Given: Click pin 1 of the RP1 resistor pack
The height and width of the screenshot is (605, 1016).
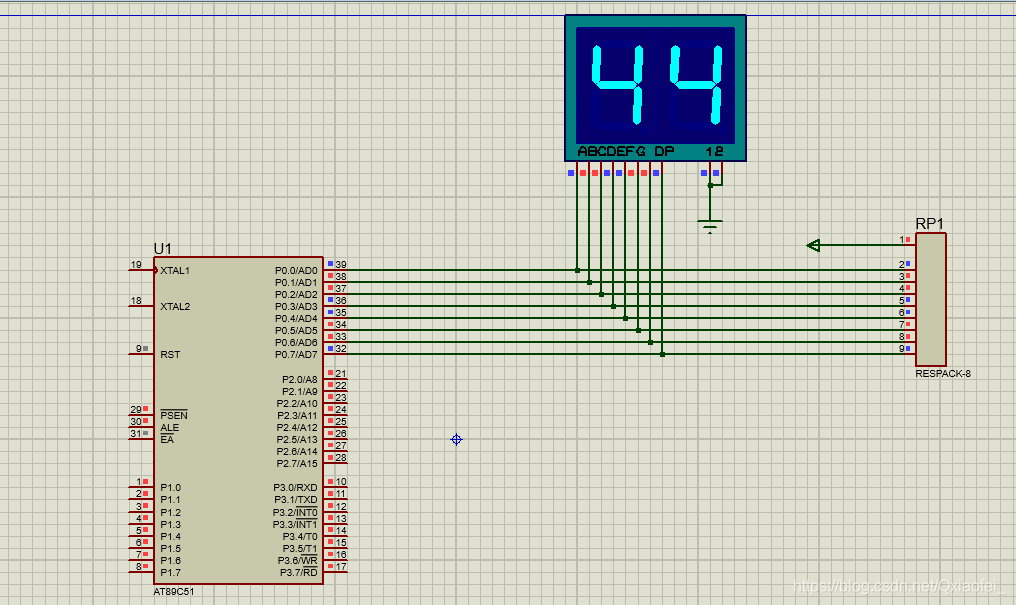Looking at the screenshot, I should [x=902, y=240].
